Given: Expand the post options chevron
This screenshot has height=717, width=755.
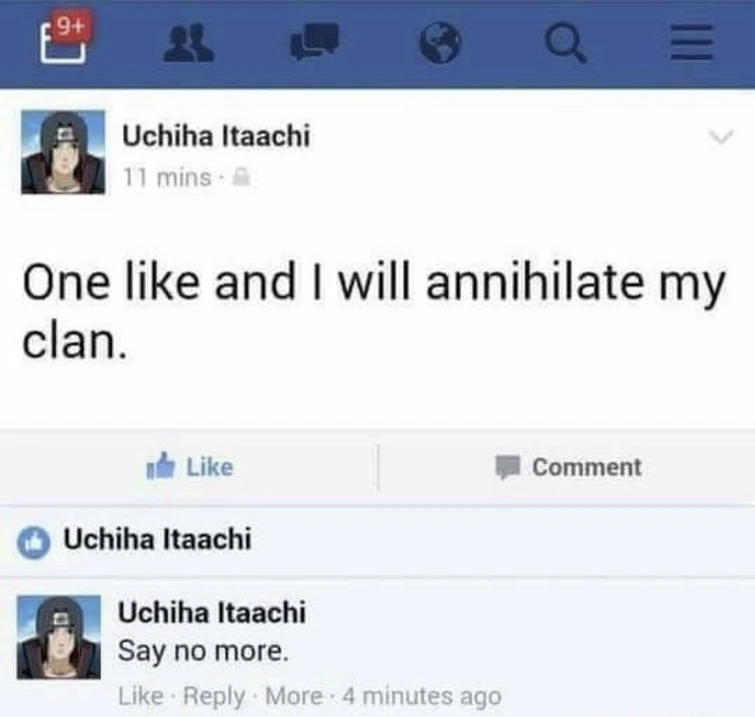Looking at the screenshot, I should coord(720,140).
